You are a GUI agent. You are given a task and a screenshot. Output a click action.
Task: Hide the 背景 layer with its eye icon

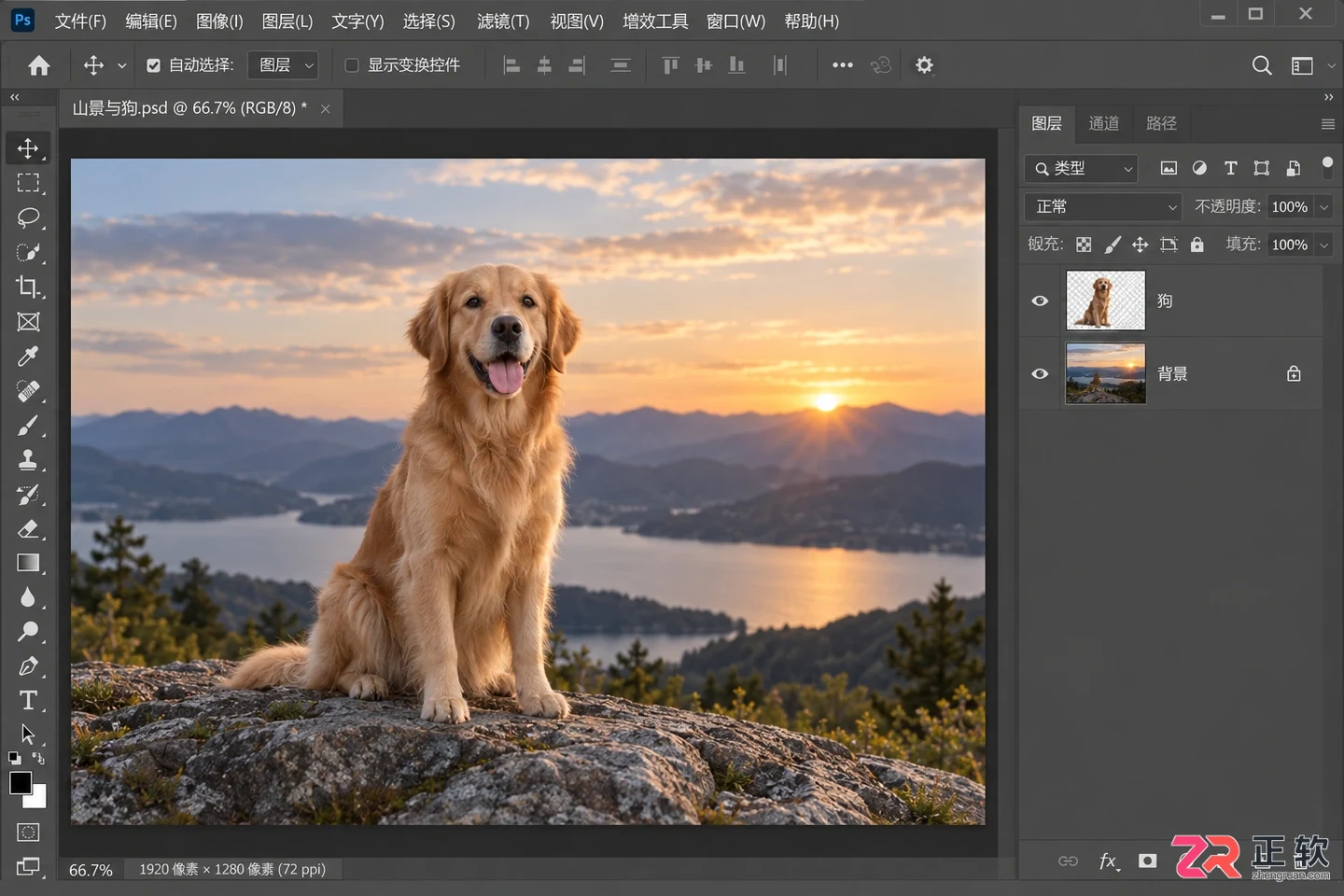pos(1040,373)
